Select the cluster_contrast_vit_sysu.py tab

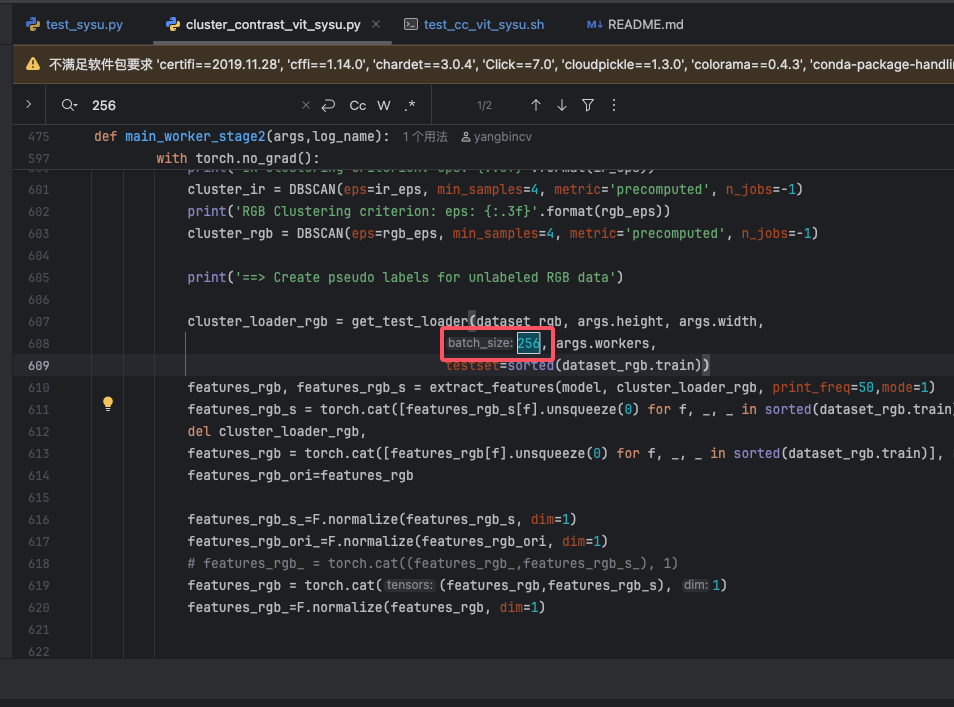(263, 24)
